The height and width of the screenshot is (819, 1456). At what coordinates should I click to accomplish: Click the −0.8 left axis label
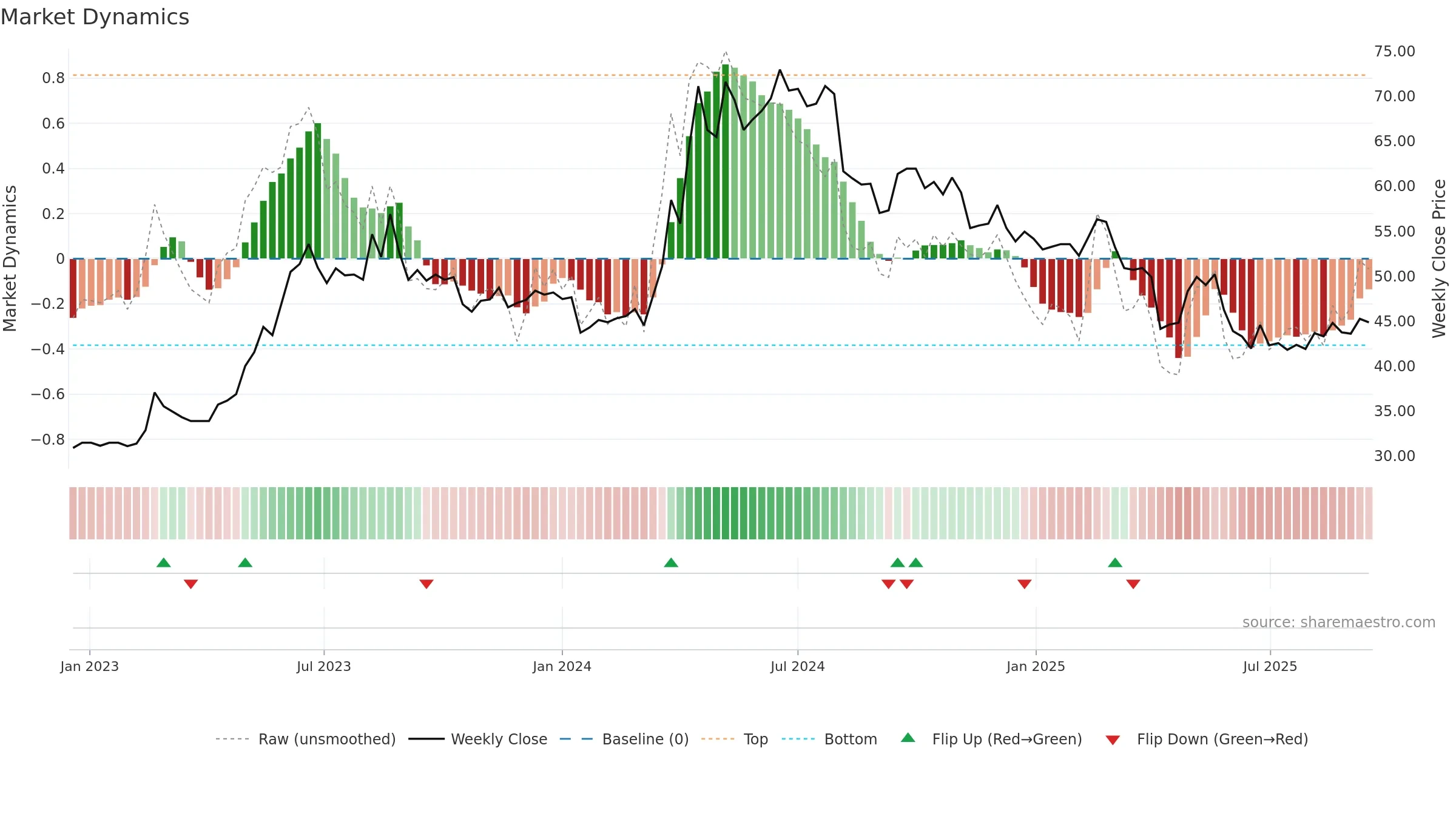coord(48,439)
